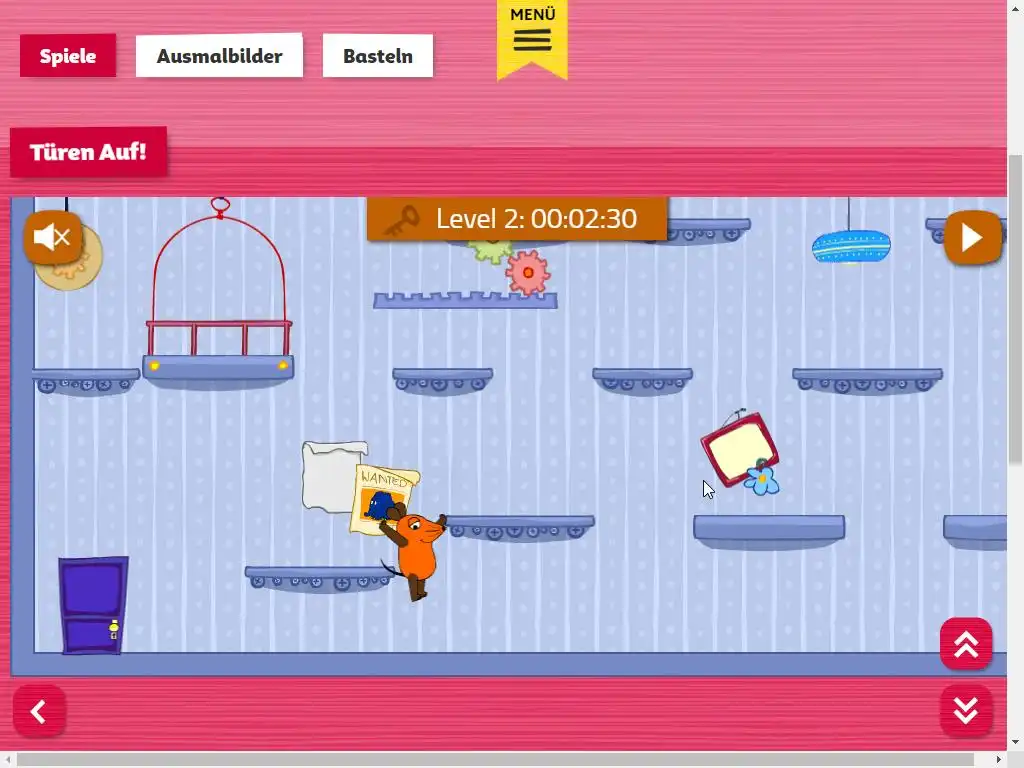Click the key icon in level banner
This screenshot has width=1024, height=768.
tap(401, 219)
